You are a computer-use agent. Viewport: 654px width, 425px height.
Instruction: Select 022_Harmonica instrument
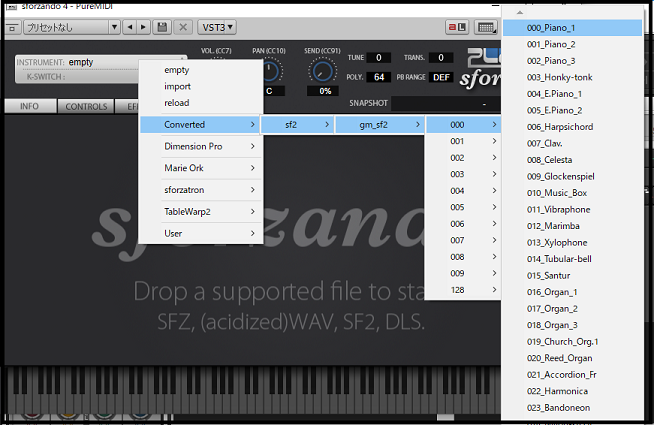coord(572,391)
